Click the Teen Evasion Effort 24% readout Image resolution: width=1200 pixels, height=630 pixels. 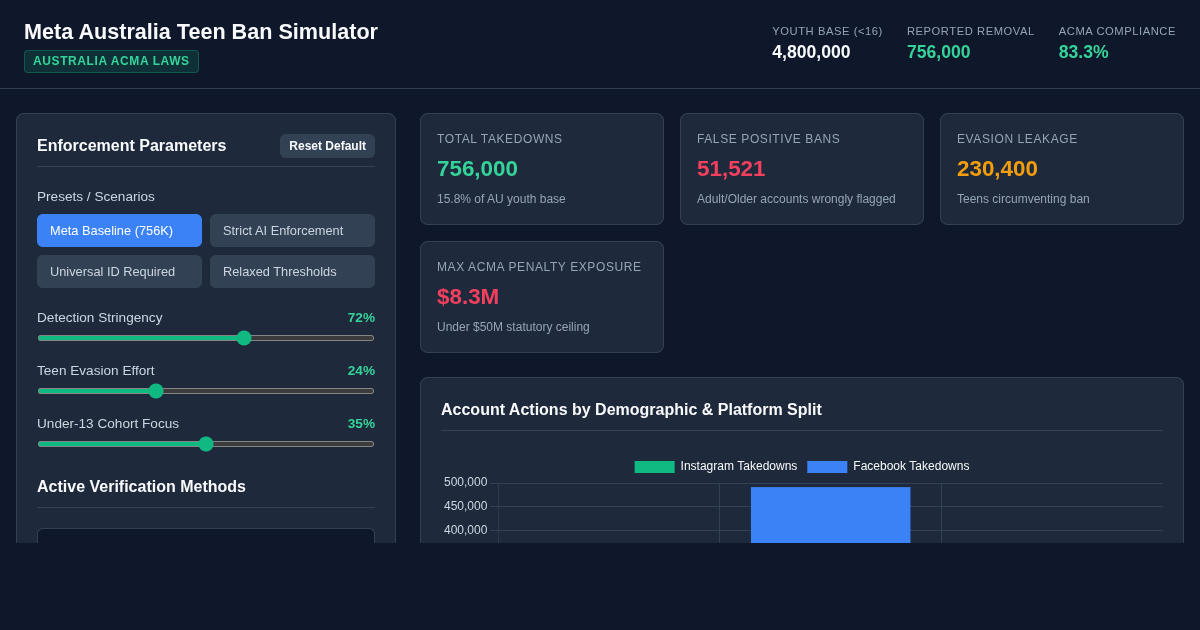pyautogui.click(x=361, y=370)
